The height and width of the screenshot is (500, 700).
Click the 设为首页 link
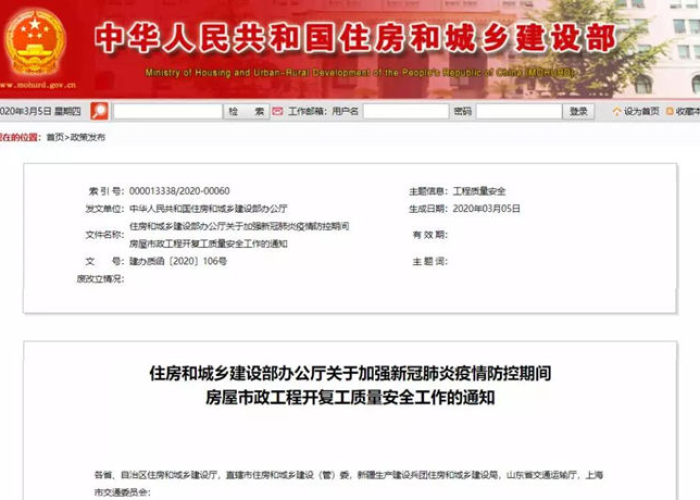click(x=641, y=111)
